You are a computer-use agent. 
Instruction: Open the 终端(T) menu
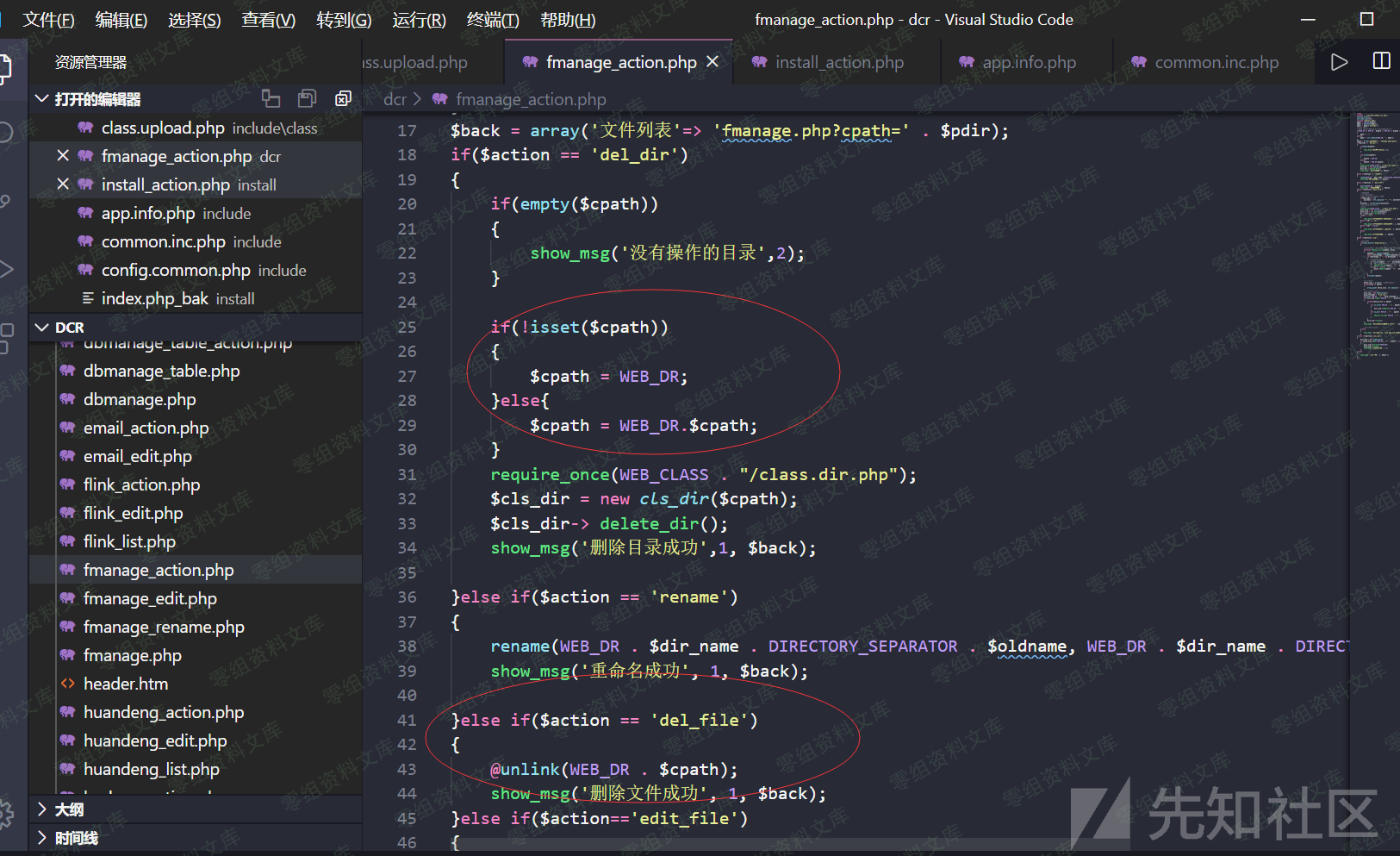coord(492,20)
